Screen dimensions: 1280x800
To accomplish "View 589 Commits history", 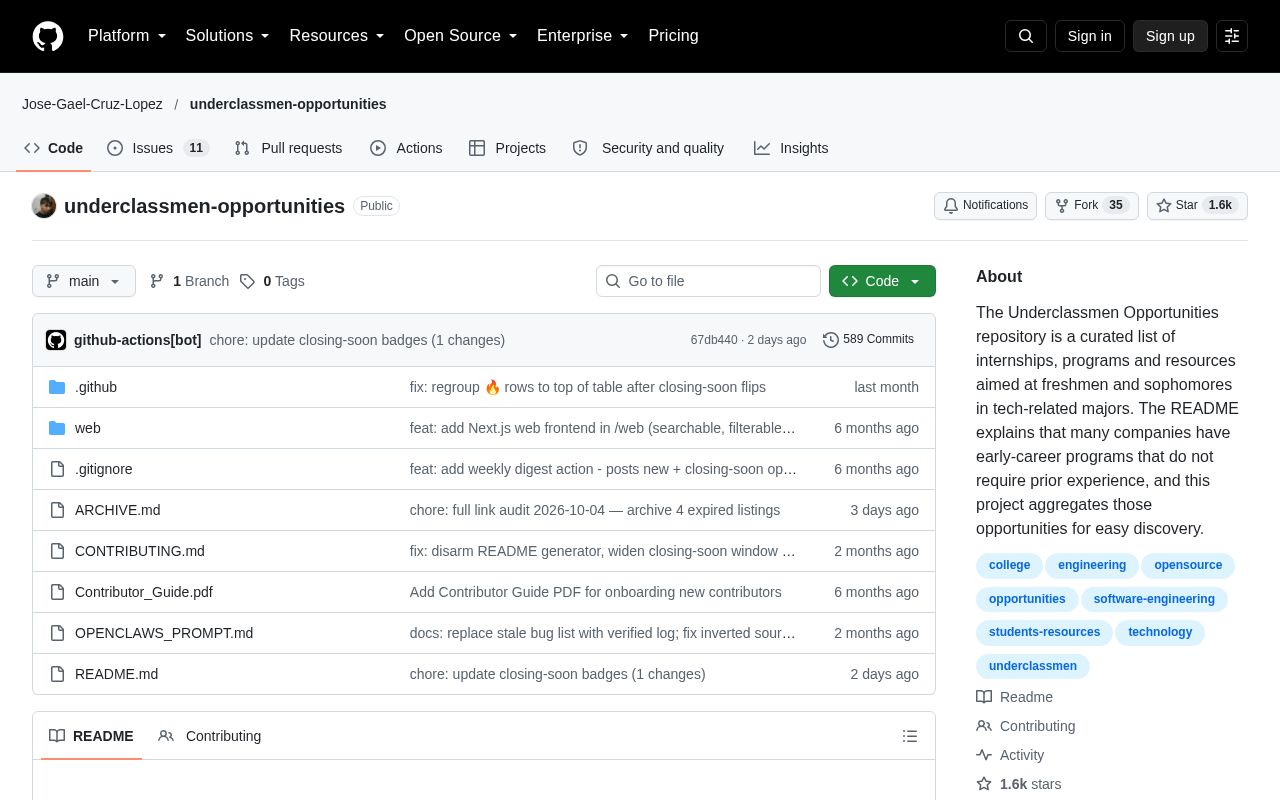I will (x=868, y=339).
